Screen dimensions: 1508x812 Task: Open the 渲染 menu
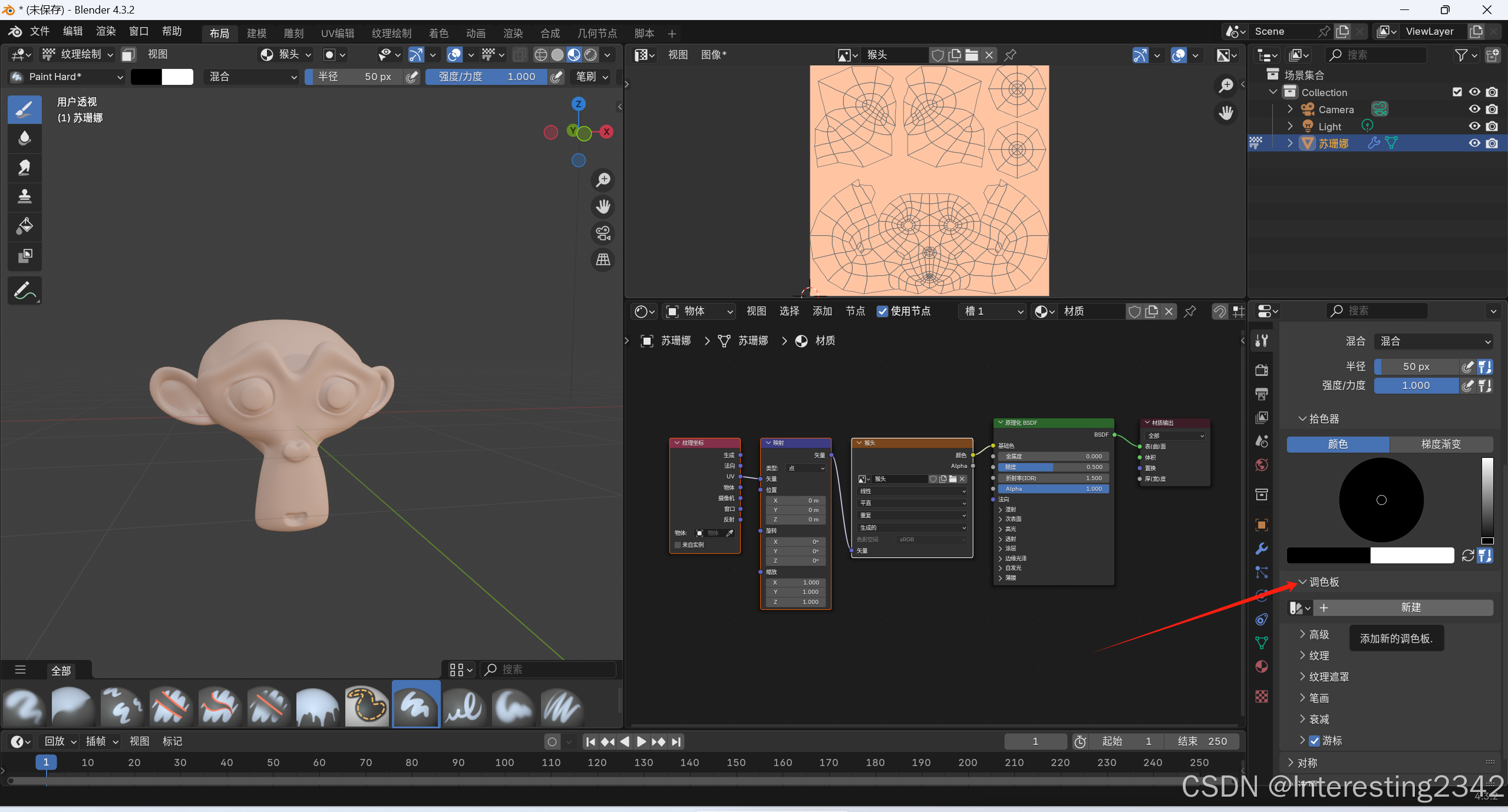pos(105,31)
